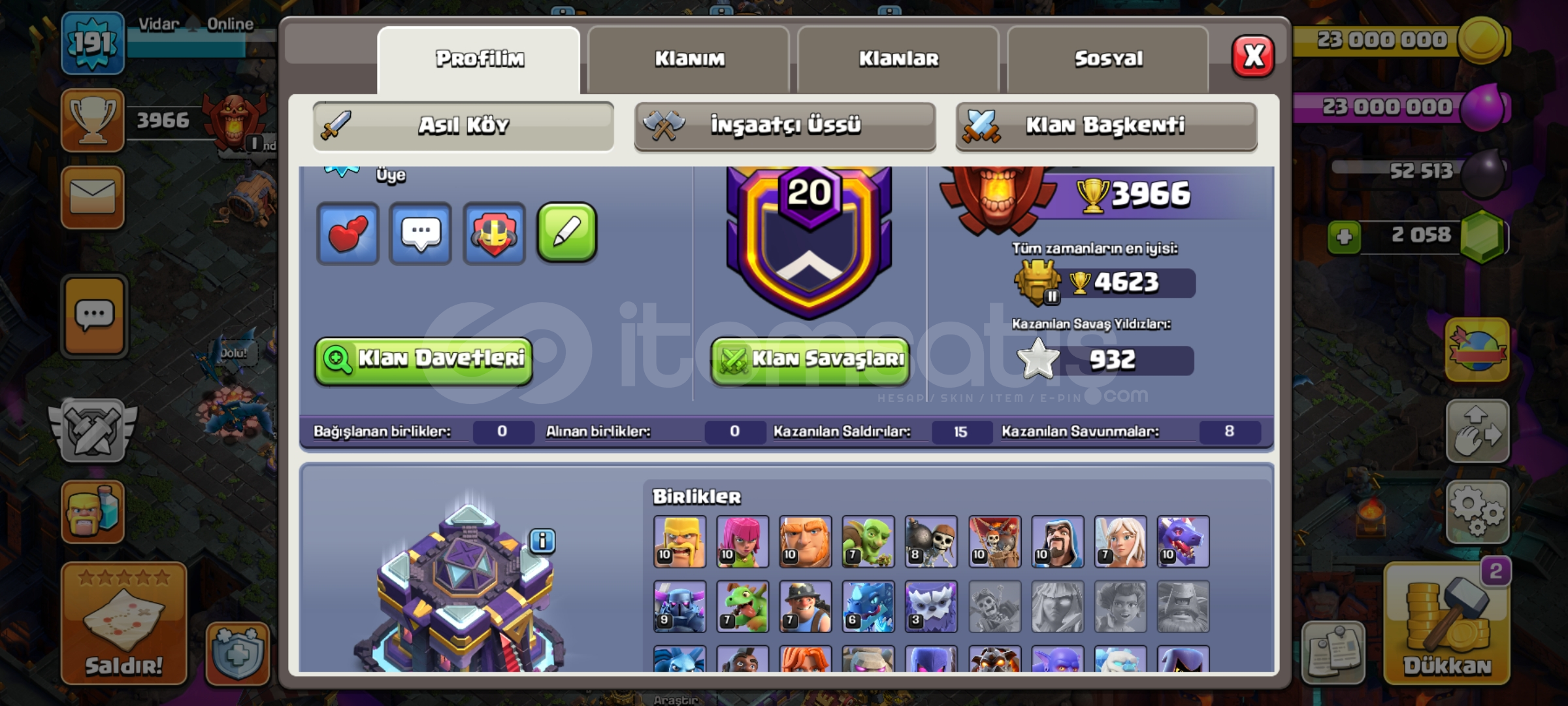Image resolution: width=1568 pixels, height=706 pixels.
Task: Select the Asıl Köy view
Action: [463, 126]
